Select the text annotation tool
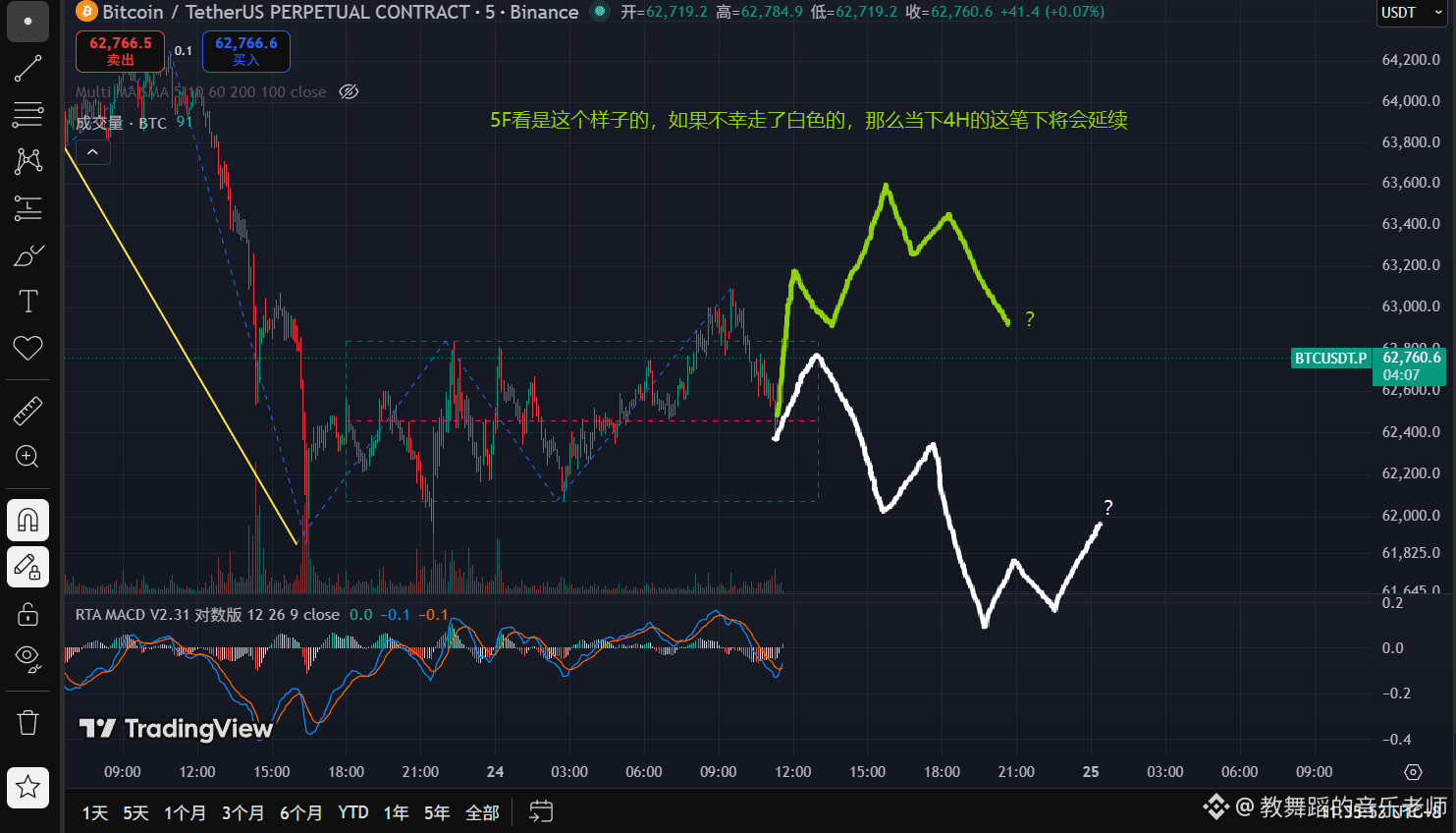 (27, 302)
